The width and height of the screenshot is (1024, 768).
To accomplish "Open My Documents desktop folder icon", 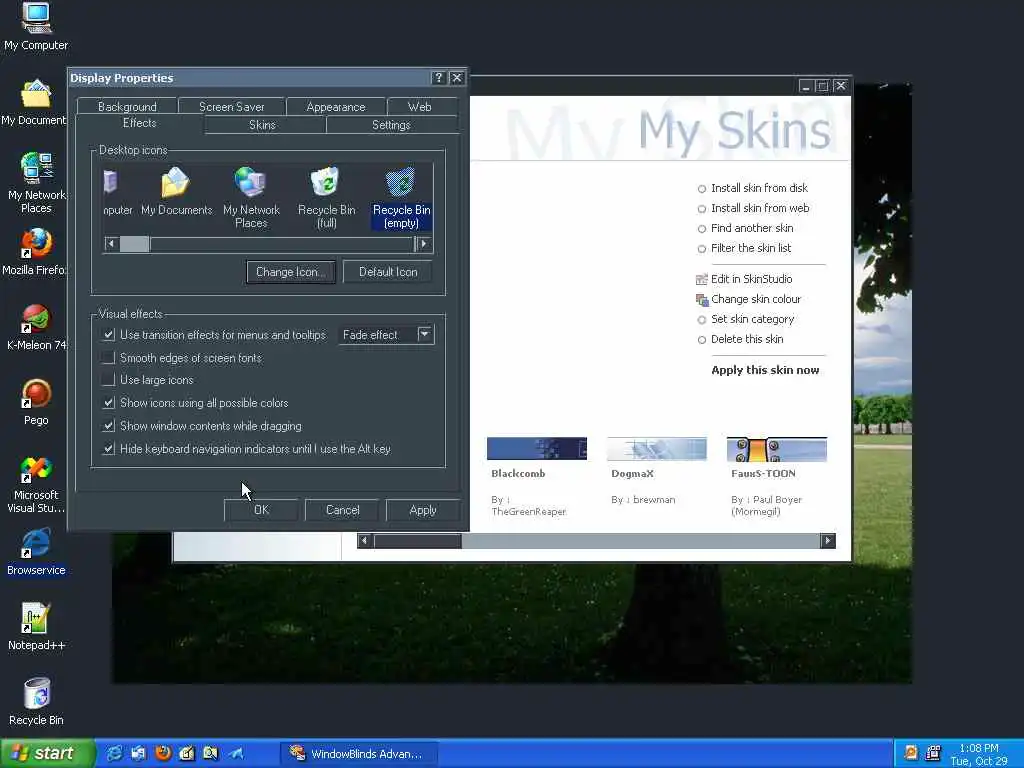I will [x=34, y=103].
